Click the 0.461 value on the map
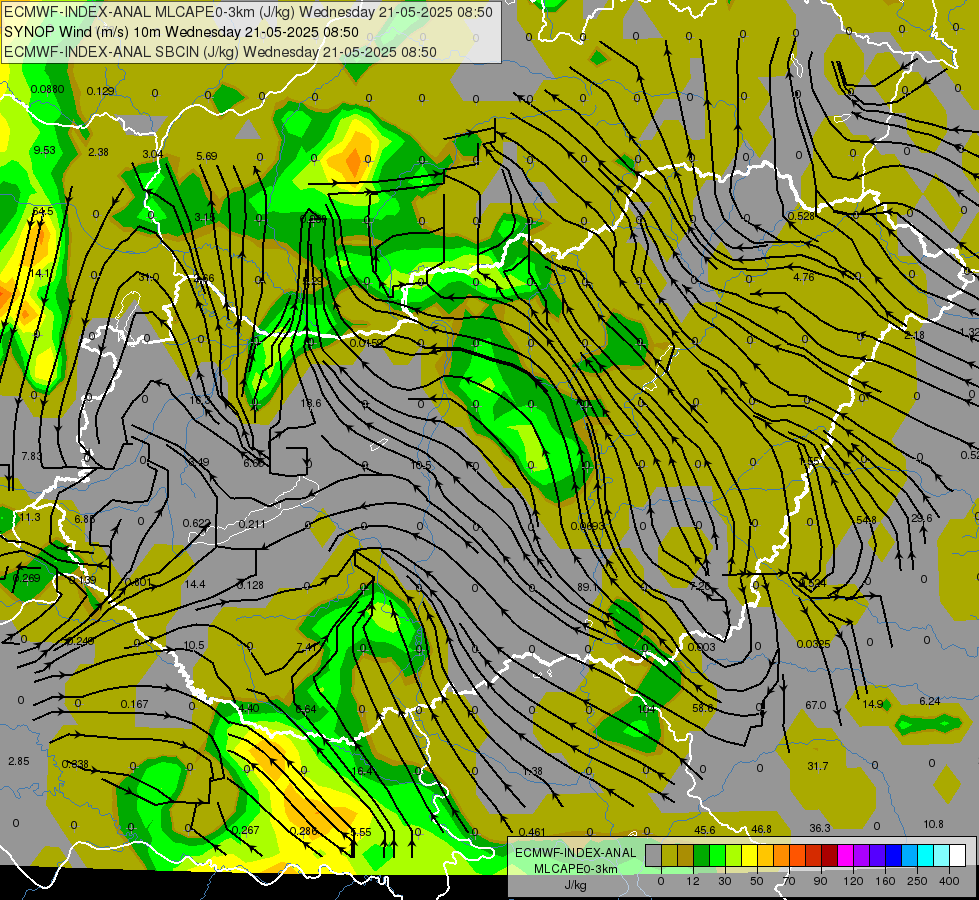This screenshot has width=979, height=900. pyautogui.click(x=532, y=832)
